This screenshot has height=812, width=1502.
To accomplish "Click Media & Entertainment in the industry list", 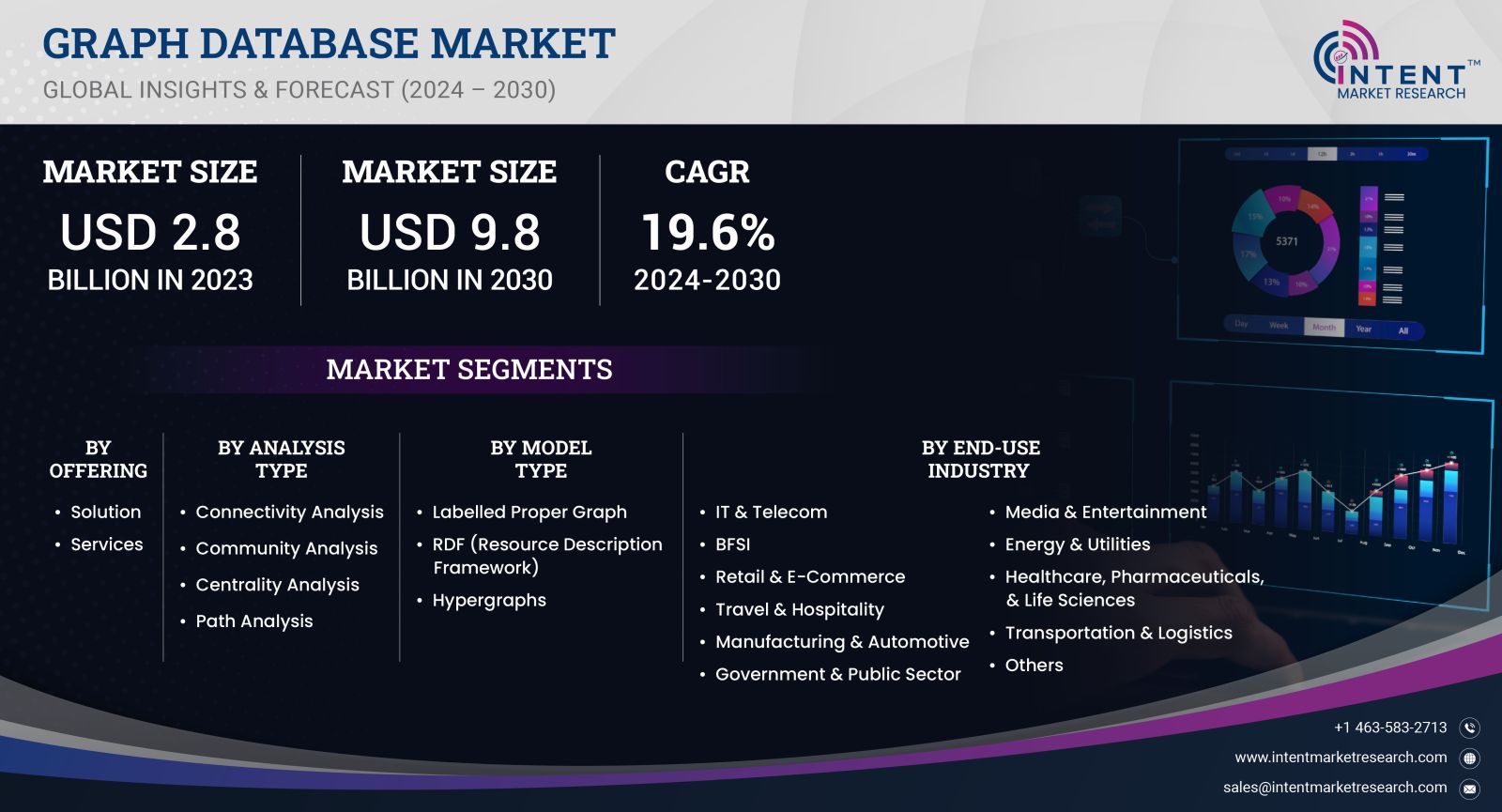I will click(x=1106, y=512).
